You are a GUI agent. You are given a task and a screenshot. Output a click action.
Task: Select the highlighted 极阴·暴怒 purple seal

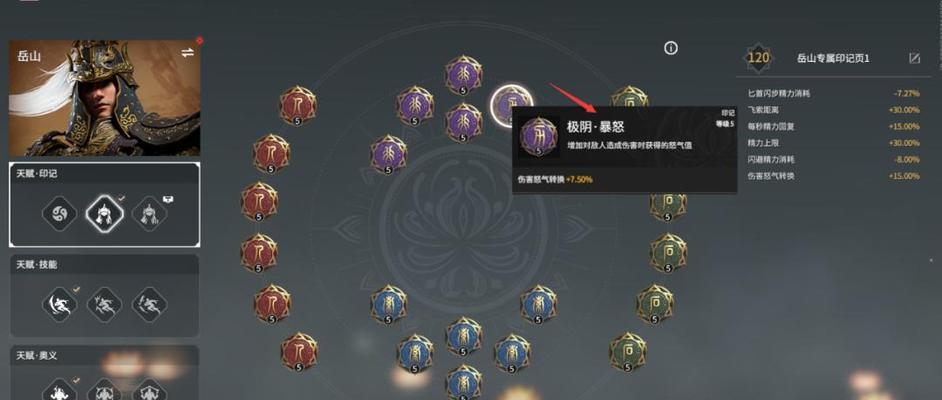[511, 105]
